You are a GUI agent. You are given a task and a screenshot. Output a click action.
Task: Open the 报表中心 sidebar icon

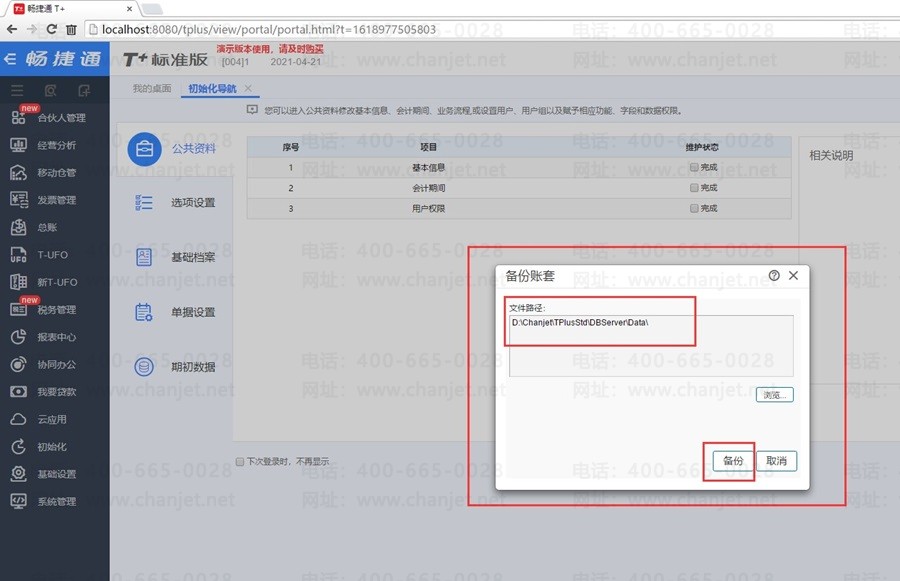point(18,337)
